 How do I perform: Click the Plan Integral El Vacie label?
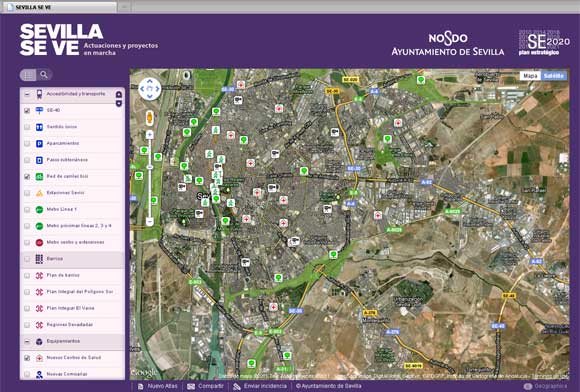pos(70,308)
